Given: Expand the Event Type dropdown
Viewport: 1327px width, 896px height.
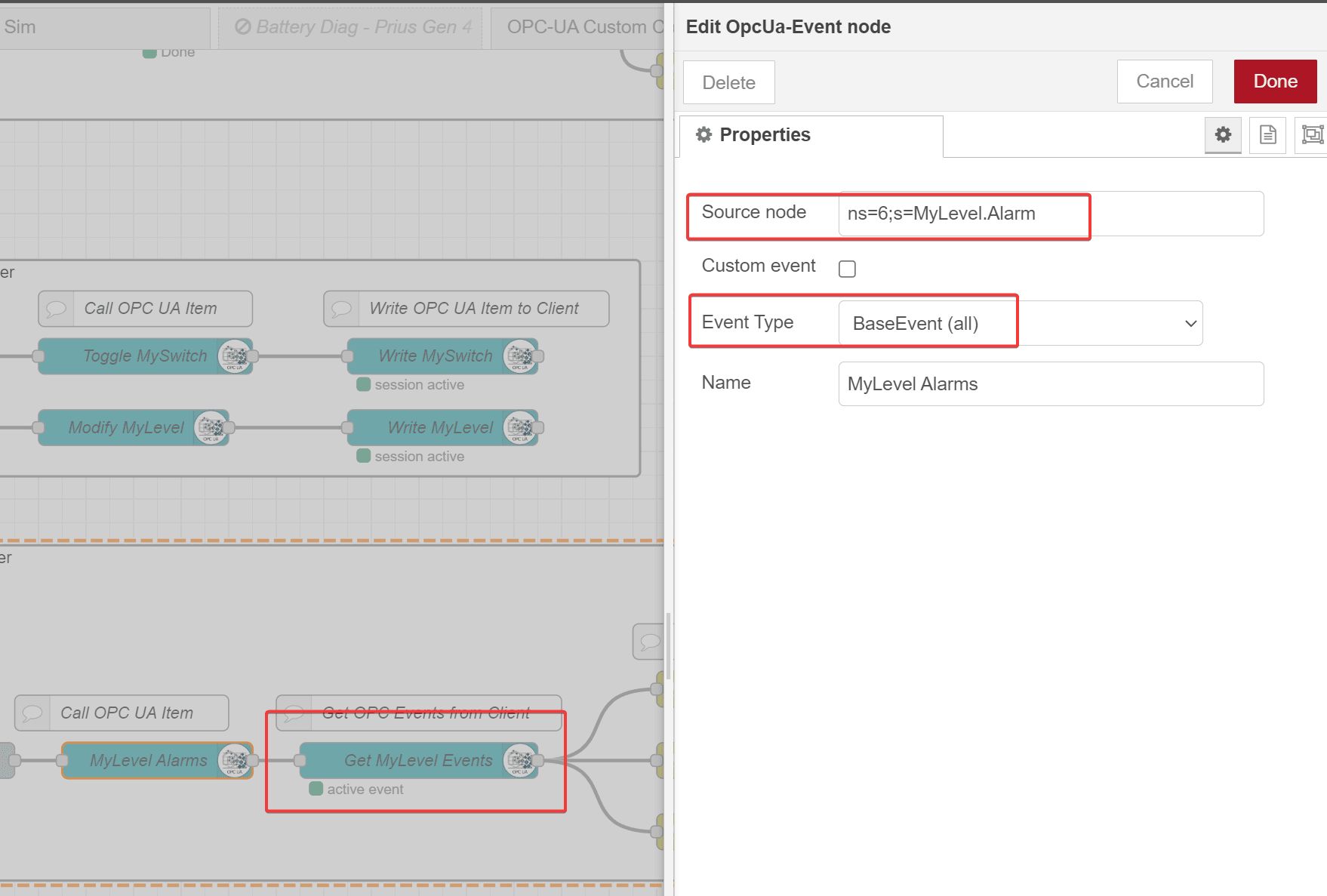Looking at the screenshot, I should pyautogui.click(x=1020, y=323).
